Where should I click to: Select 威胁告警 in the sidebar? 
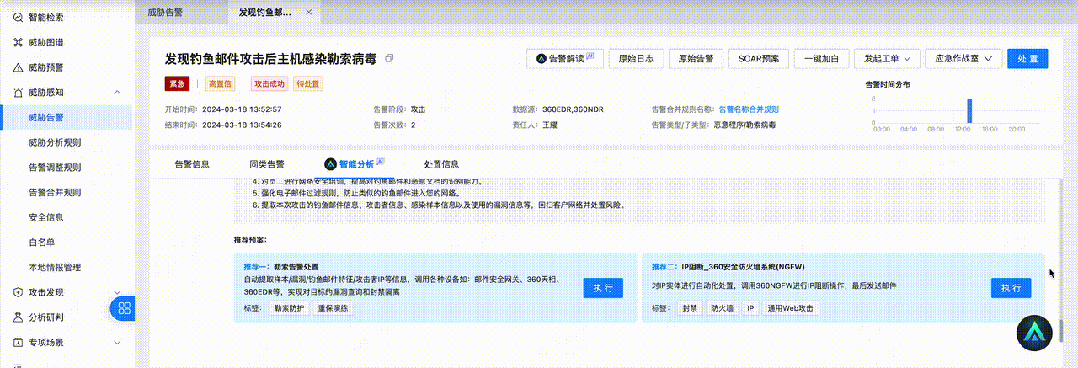pos(66,118)
